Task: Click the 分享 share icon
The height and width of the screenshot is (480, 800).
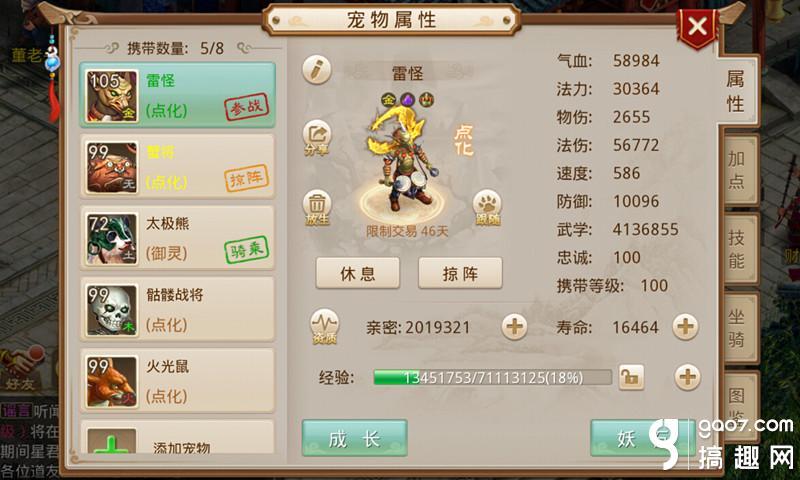Action: point(317,137)
